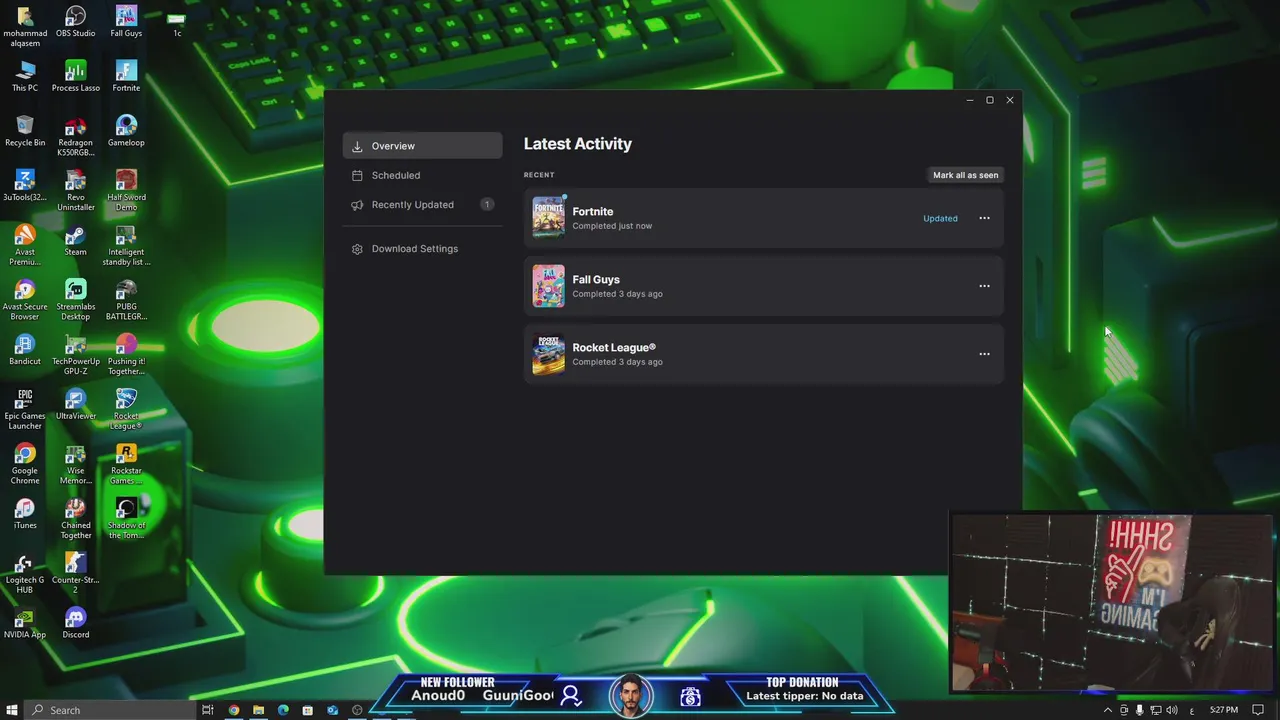Open Task View on the taskbar
This screenshot has height=720, width=1280.
coord(208,710)
